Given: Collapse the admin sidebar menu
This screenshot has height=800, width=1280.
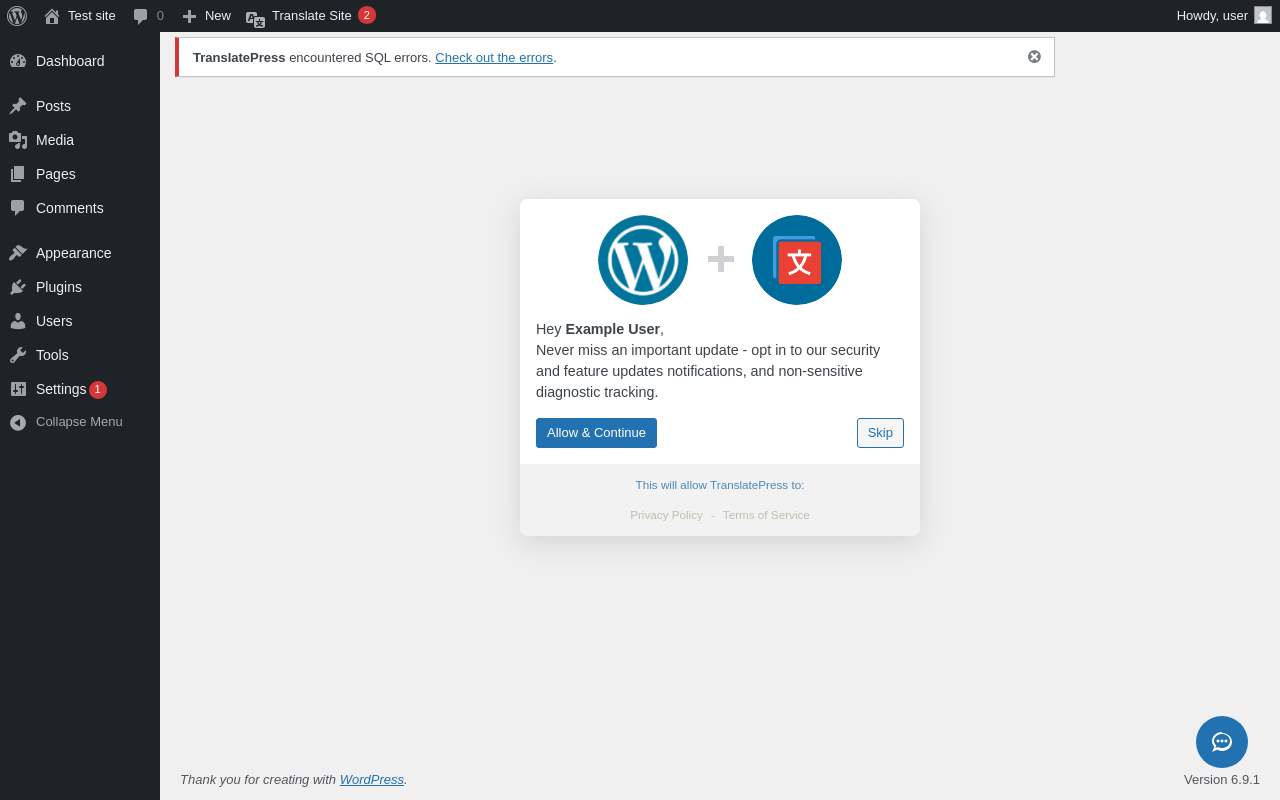Looking at the screenshot, I should coord(79,422).
